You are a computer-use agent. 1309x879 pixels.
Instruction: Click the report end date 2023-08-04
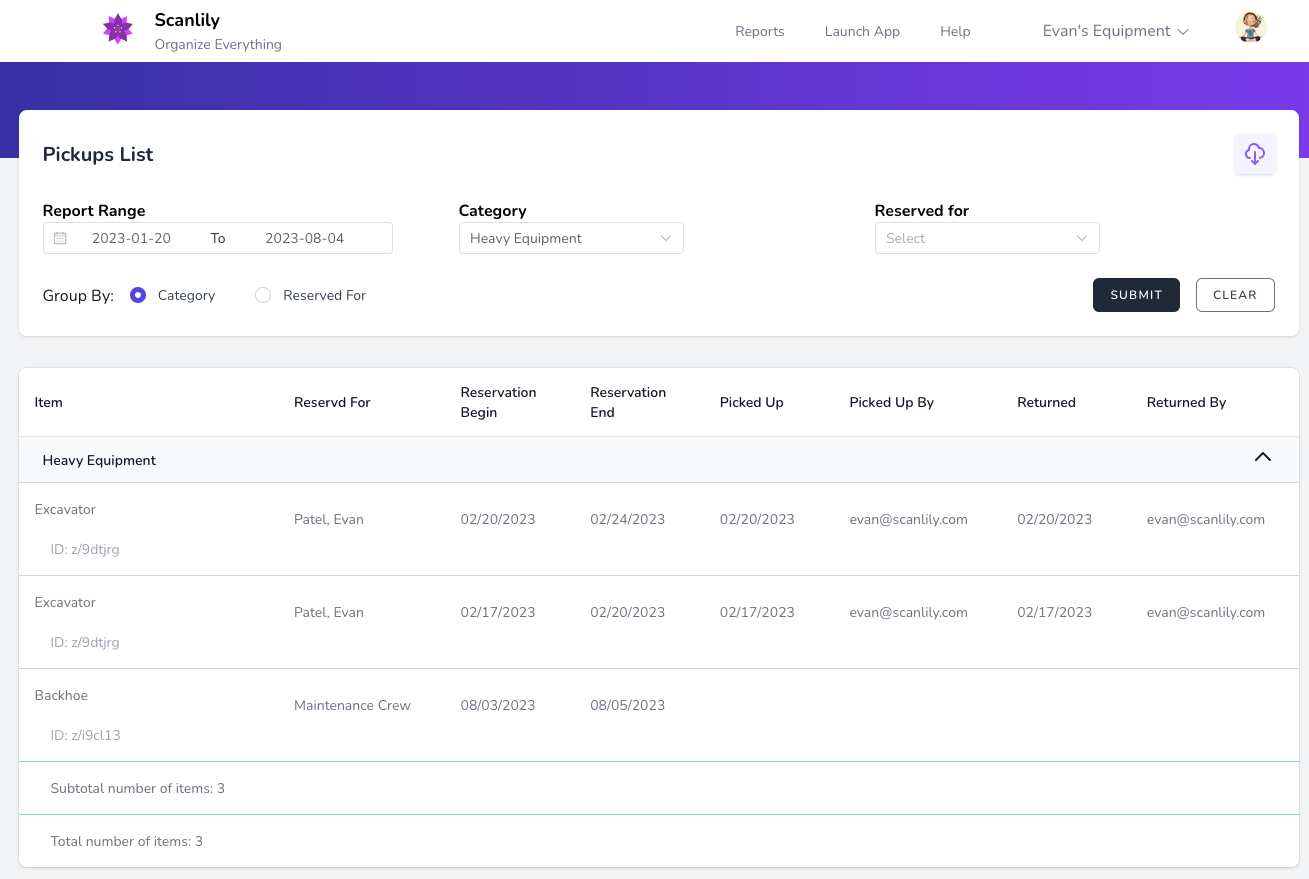(x=304, y=238)
